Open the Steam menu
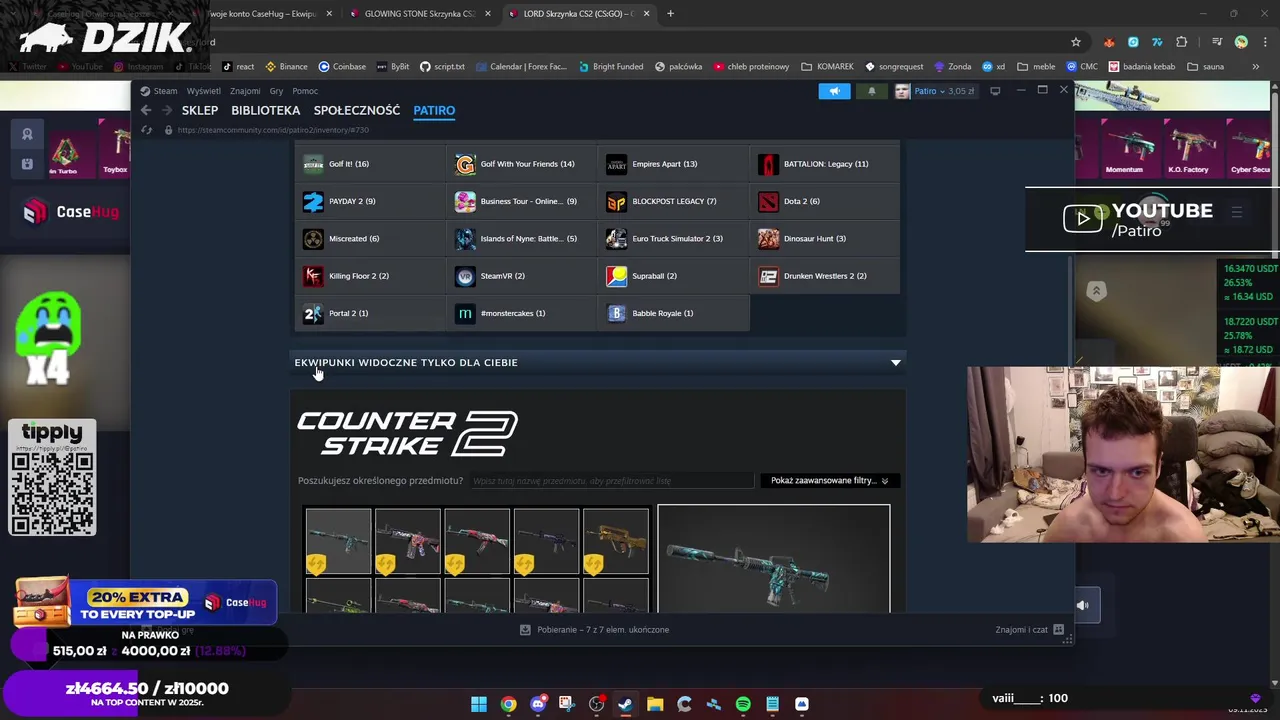The height and width of the screenshot is (720, 1280). pos(159,91)
